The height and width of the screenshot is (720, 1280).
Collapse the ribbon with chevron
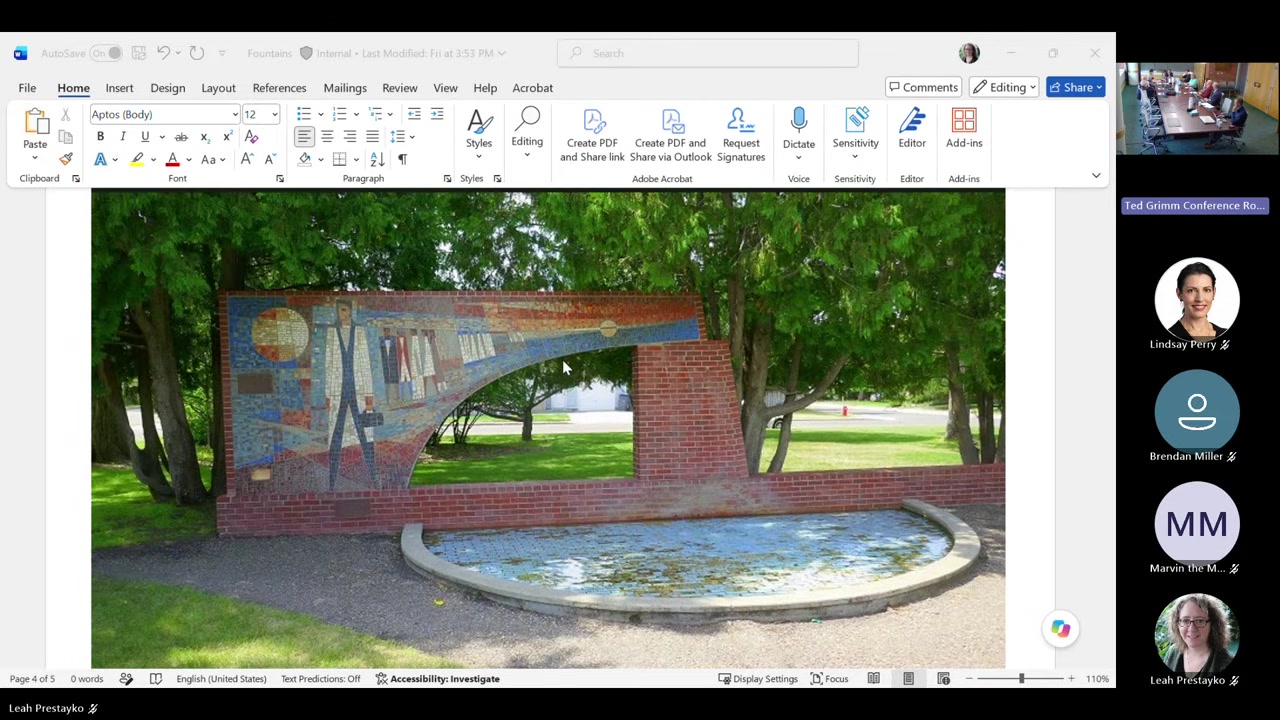pos(1096,176)
